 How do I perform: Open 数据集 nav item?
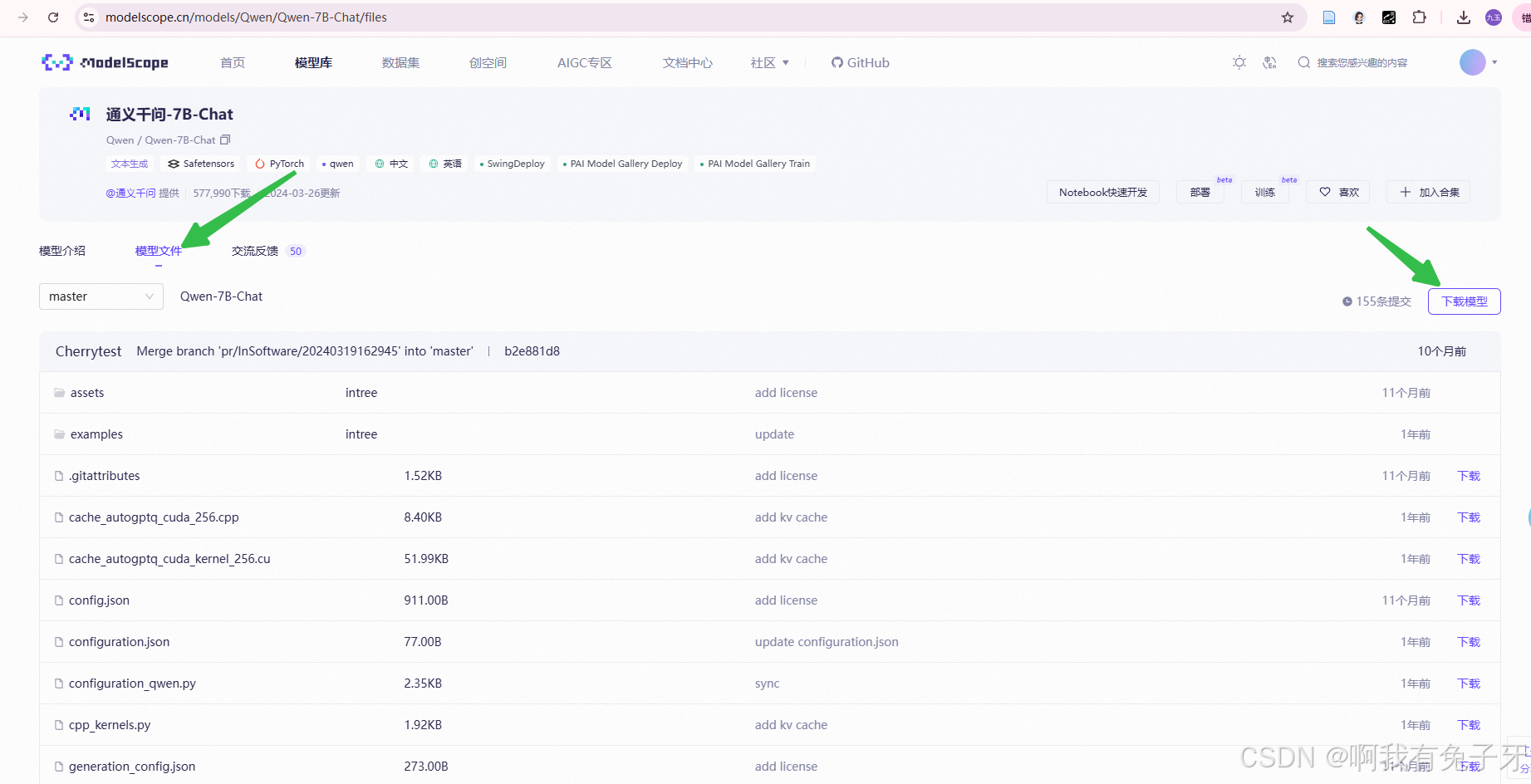coord(400,62)
